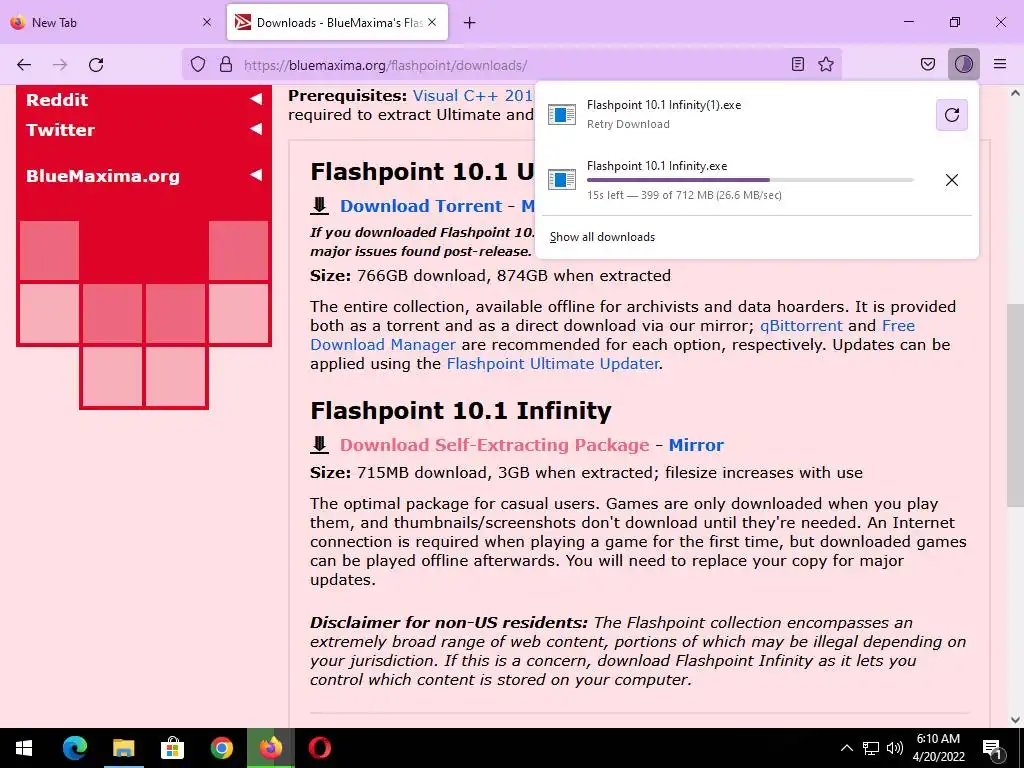This screenshot has height=768, width=1024.
Task: Open the Twitter sidebar link
Action: tap(60, 130)
